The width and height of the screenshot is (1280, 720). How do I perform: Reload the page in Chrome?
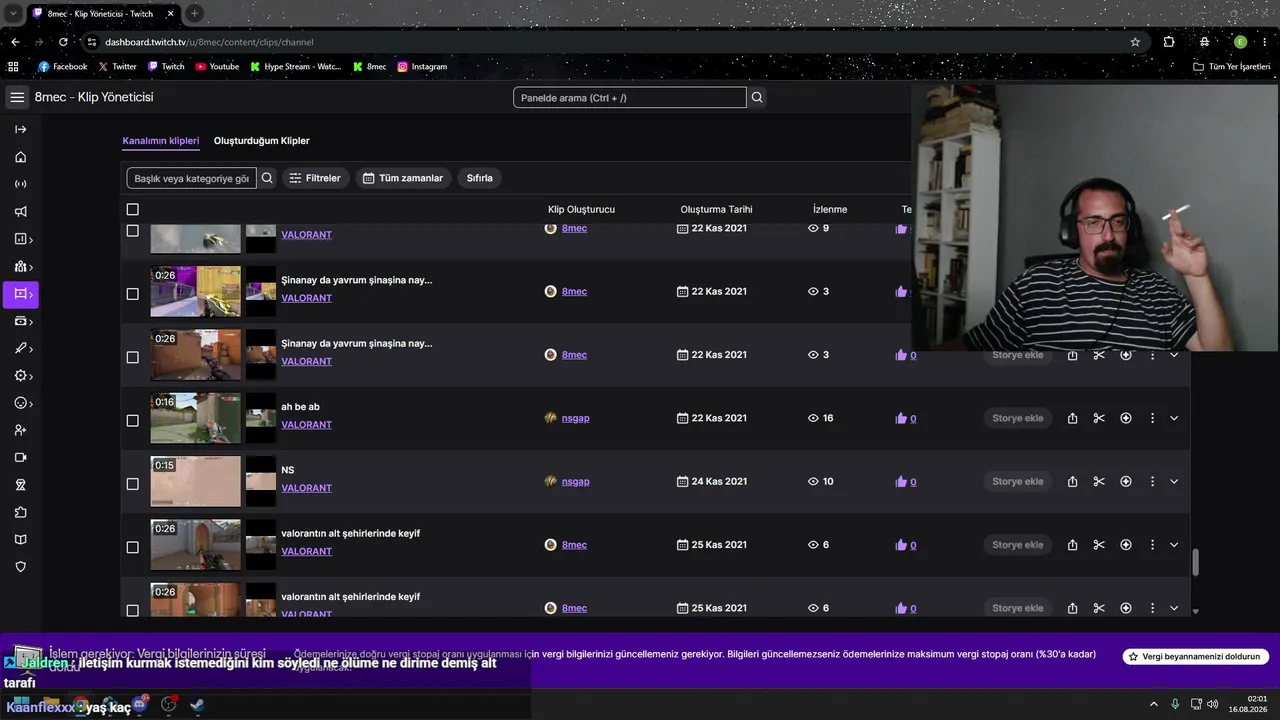click(x=63, y=42)
